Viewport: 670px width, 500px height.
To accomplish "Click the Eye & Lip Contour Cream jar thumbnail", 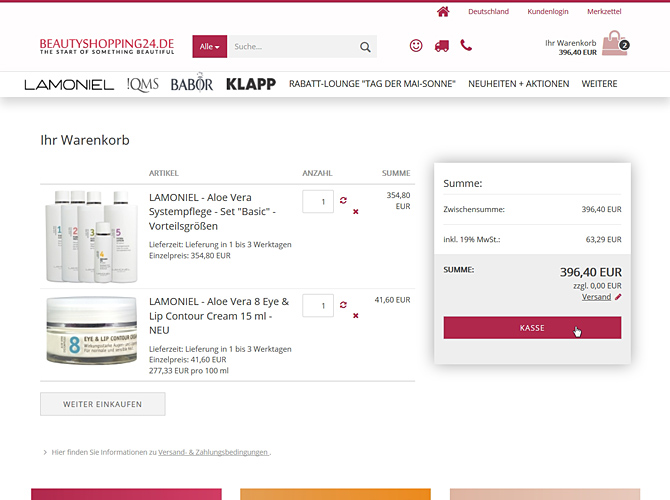I will pyautogui.click(x=92, y=330).
